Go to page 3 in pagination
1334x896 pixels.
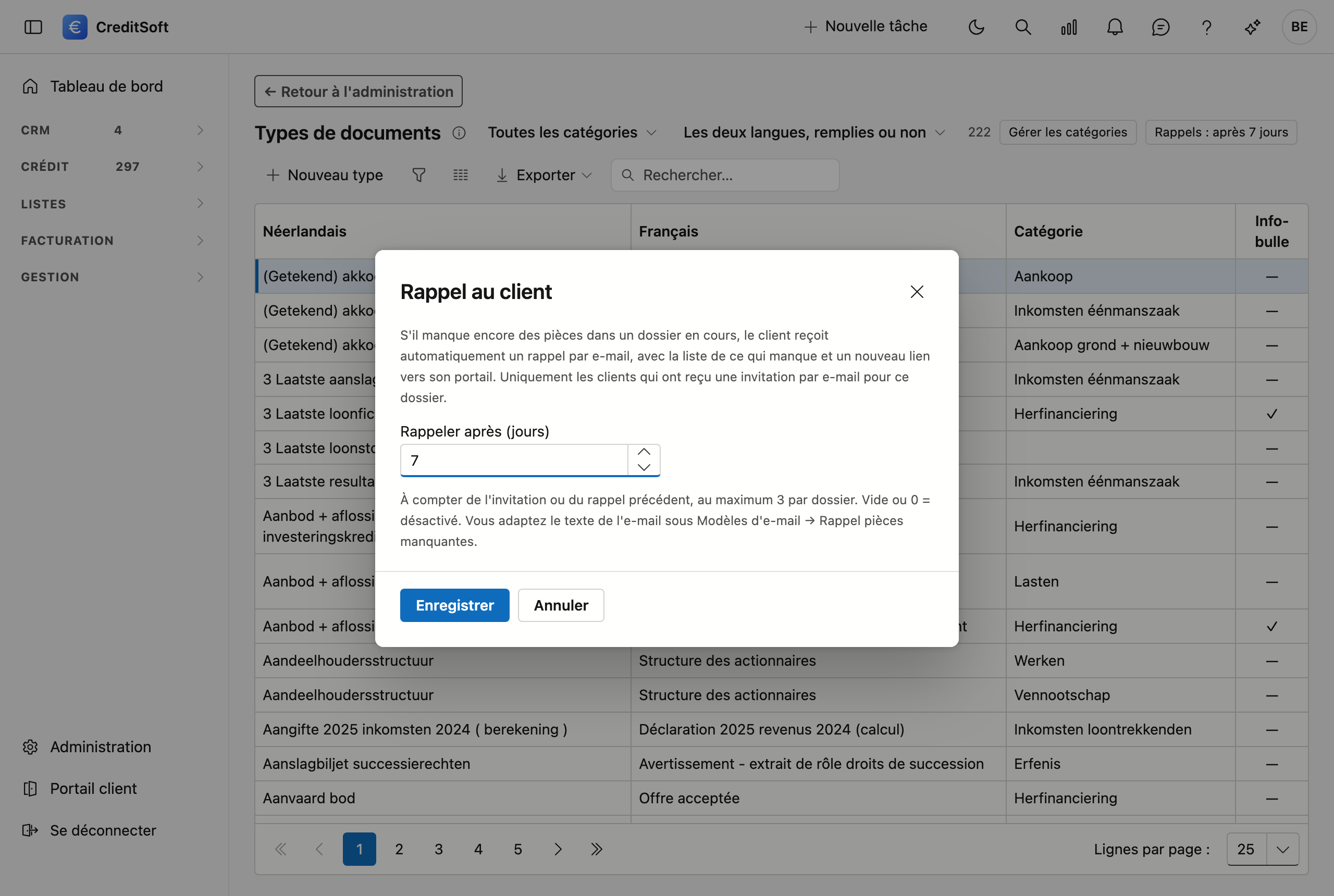[438, 849]
